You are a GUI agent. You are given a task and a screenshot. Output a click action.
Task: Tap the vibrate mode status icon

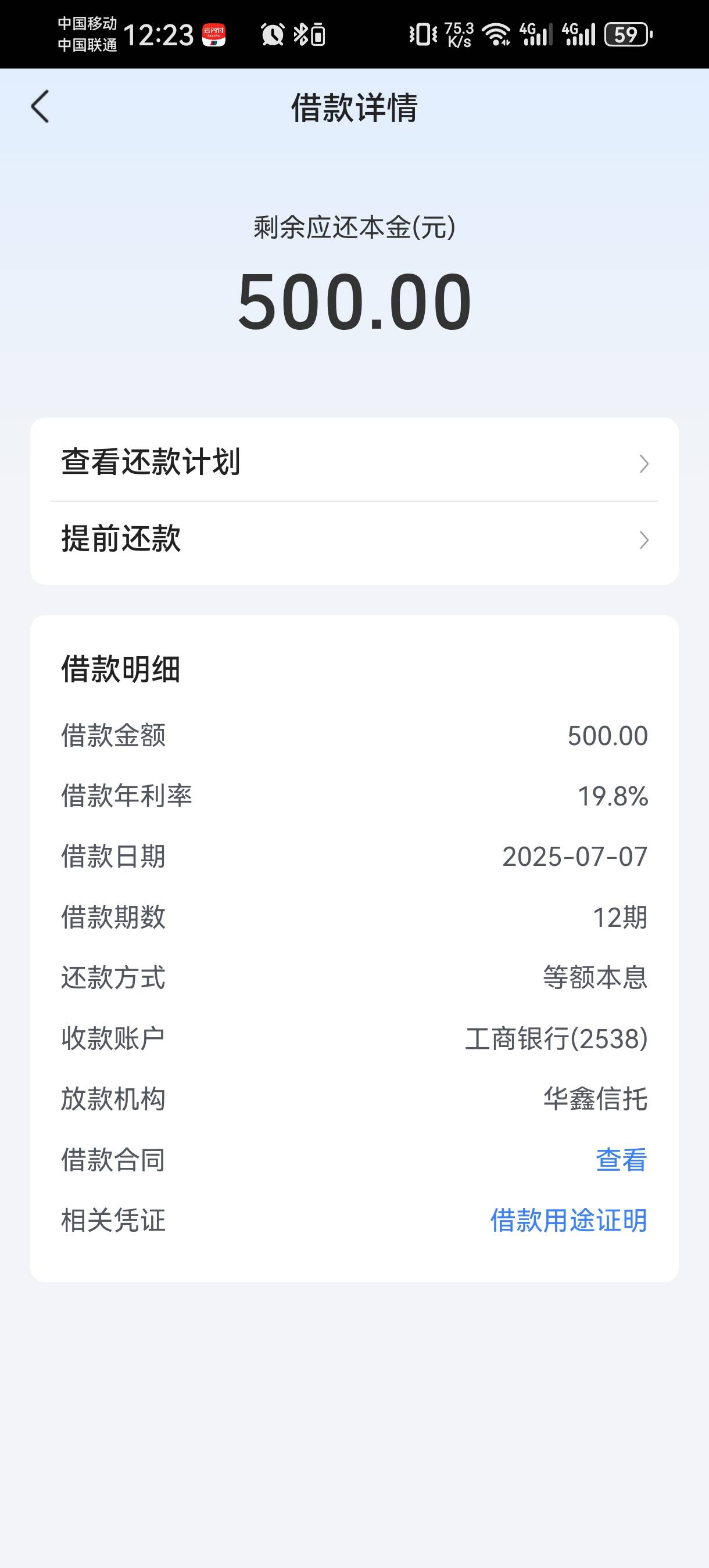pos(423,35)
